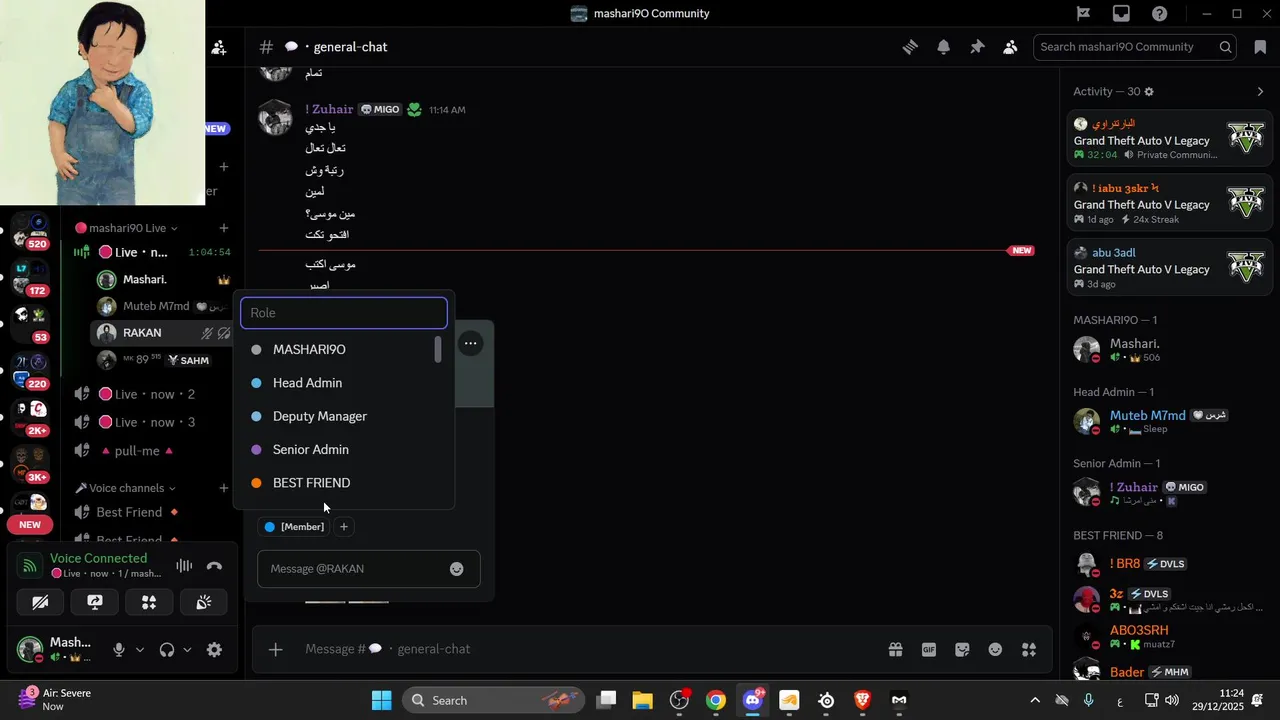Screen dimensions: 1280x720
Task: Expand the Activity panel chevron
Action: tap(1260, 92)
